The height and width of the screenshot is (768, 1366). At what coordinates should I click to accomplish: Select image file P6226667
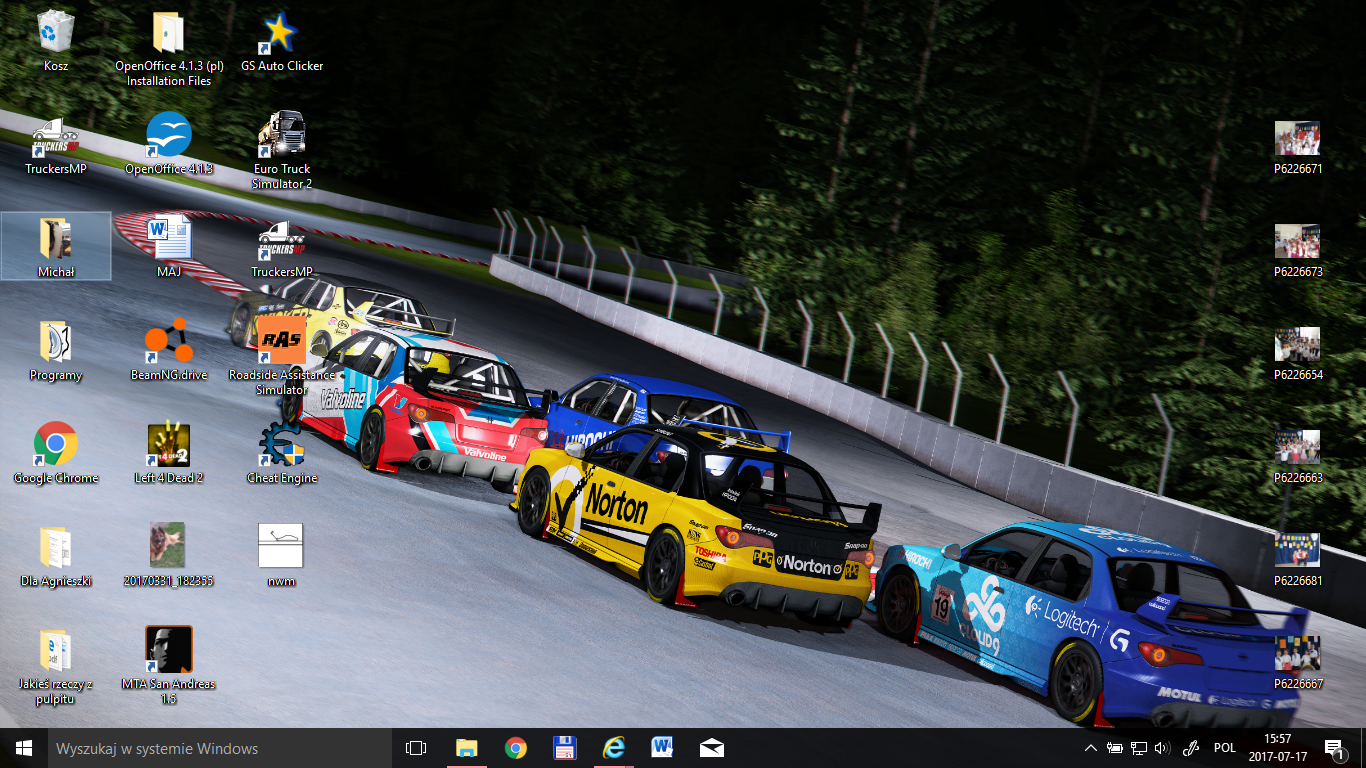coord(1298,663)
